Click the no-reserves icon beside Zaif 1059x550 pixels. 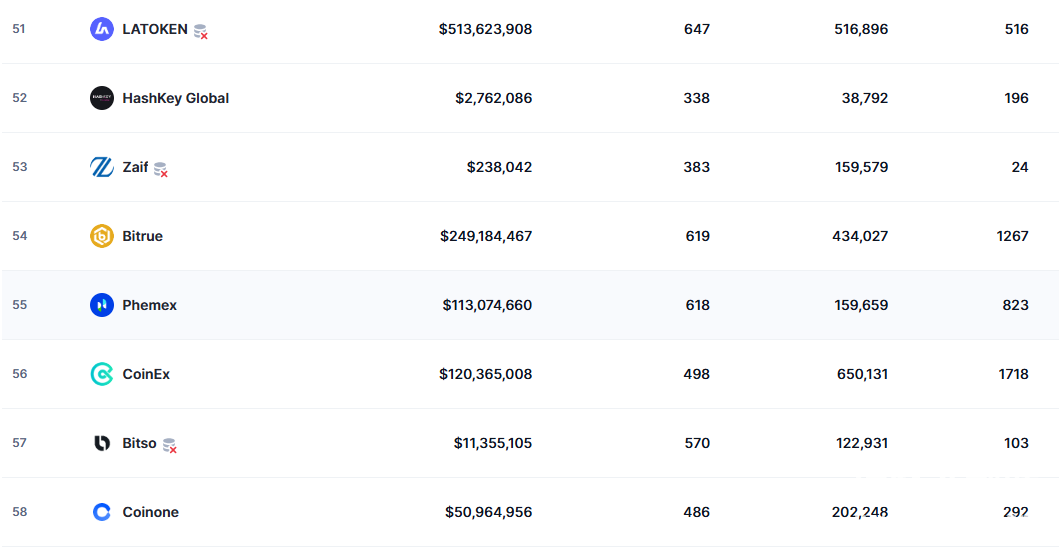pyautogui.click(x=161, y=170)
